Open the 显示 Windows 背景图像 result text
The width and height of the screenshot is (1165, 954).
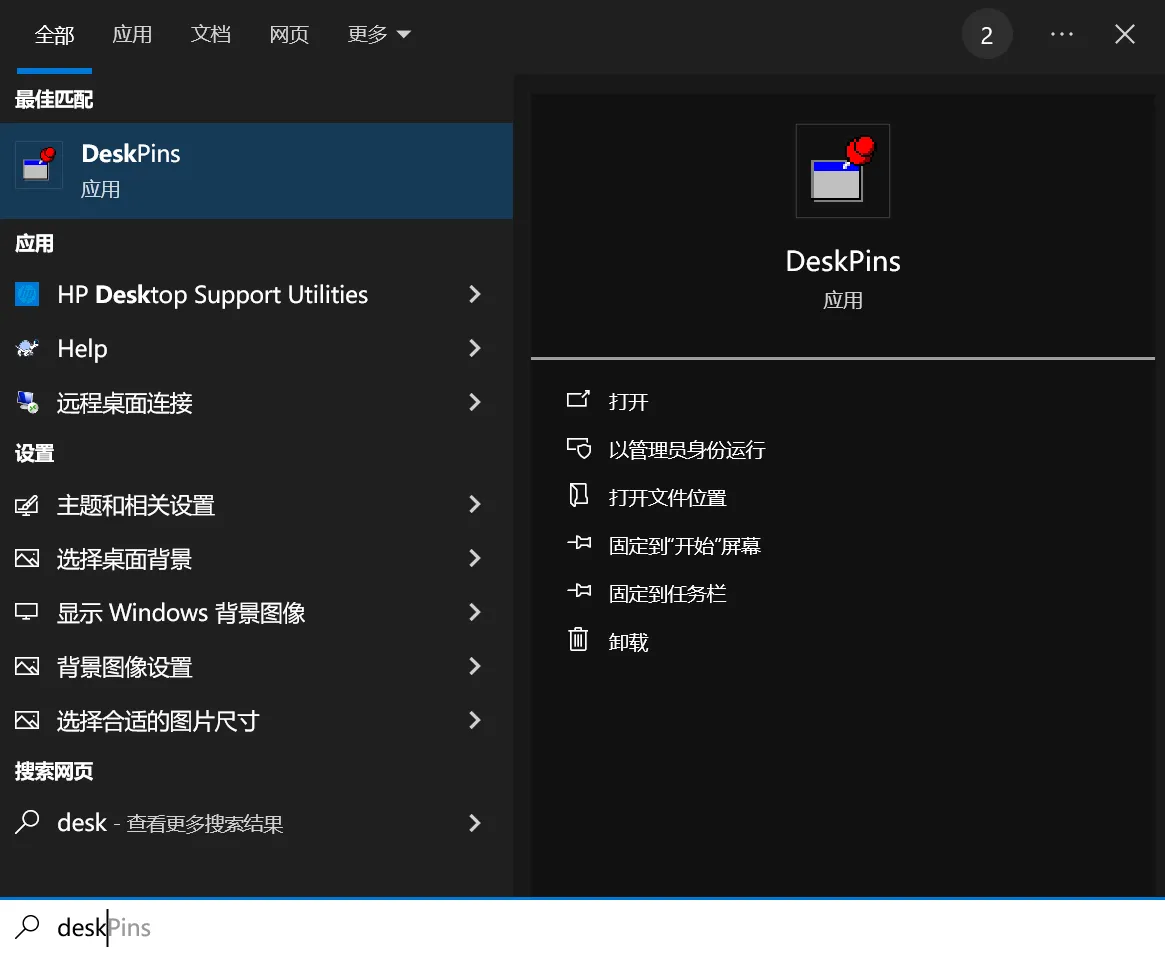pos(181,613)
